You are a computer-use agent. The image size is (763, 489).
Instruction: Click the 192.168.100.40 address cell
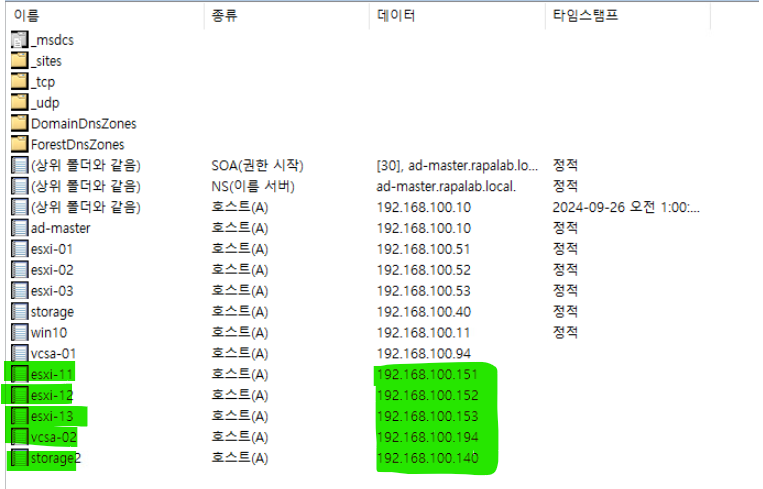(x=424, y=312)
